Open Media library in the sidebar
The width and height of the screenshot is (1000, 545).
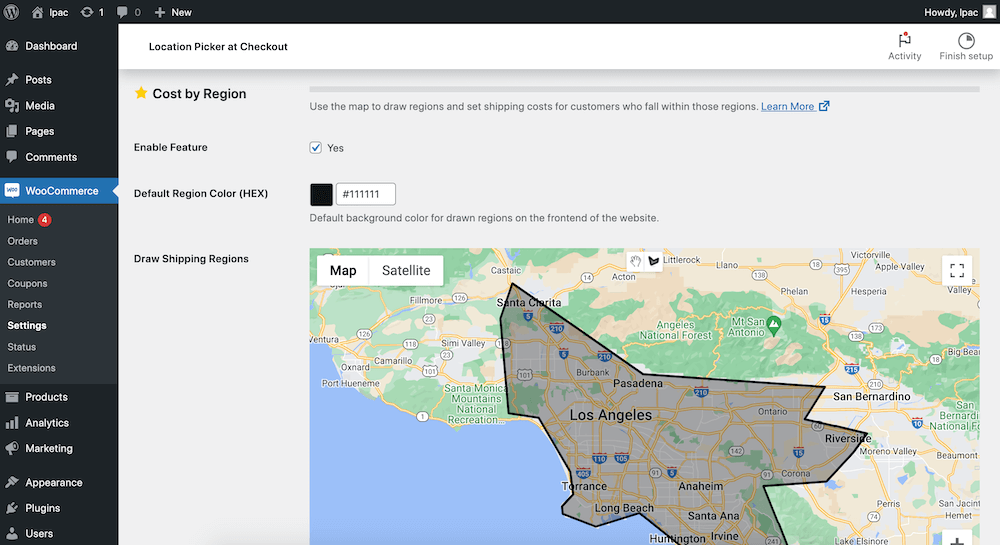pos(40,106)
